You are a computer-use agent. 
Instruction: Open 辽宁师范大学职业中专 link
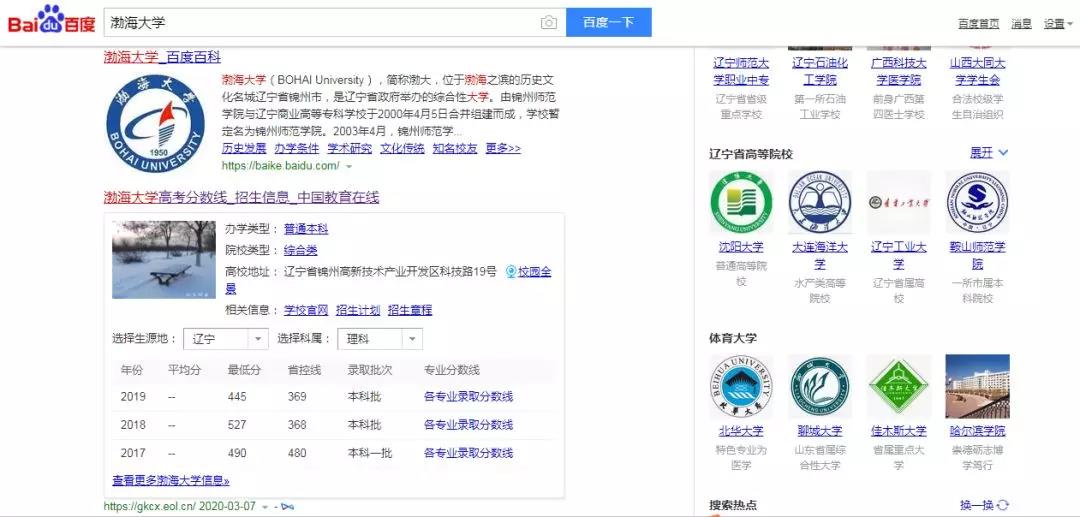point(741,72)
